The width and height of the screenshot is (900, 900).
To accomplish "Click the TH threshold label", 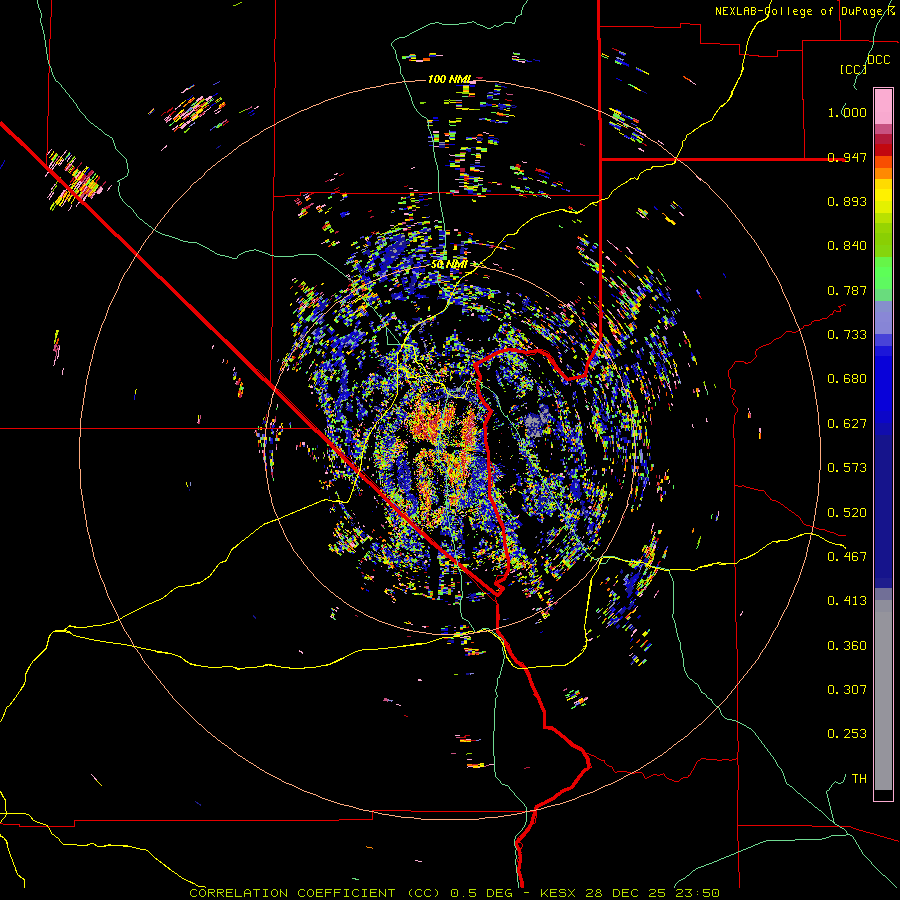I will tap(859, 779).
